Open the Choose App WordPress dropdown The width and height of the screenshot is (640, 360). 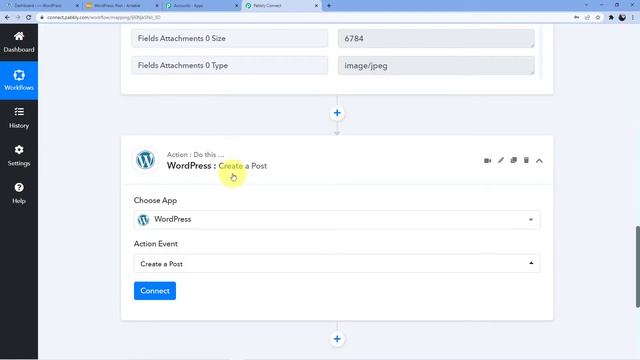(x=337, y=220)
